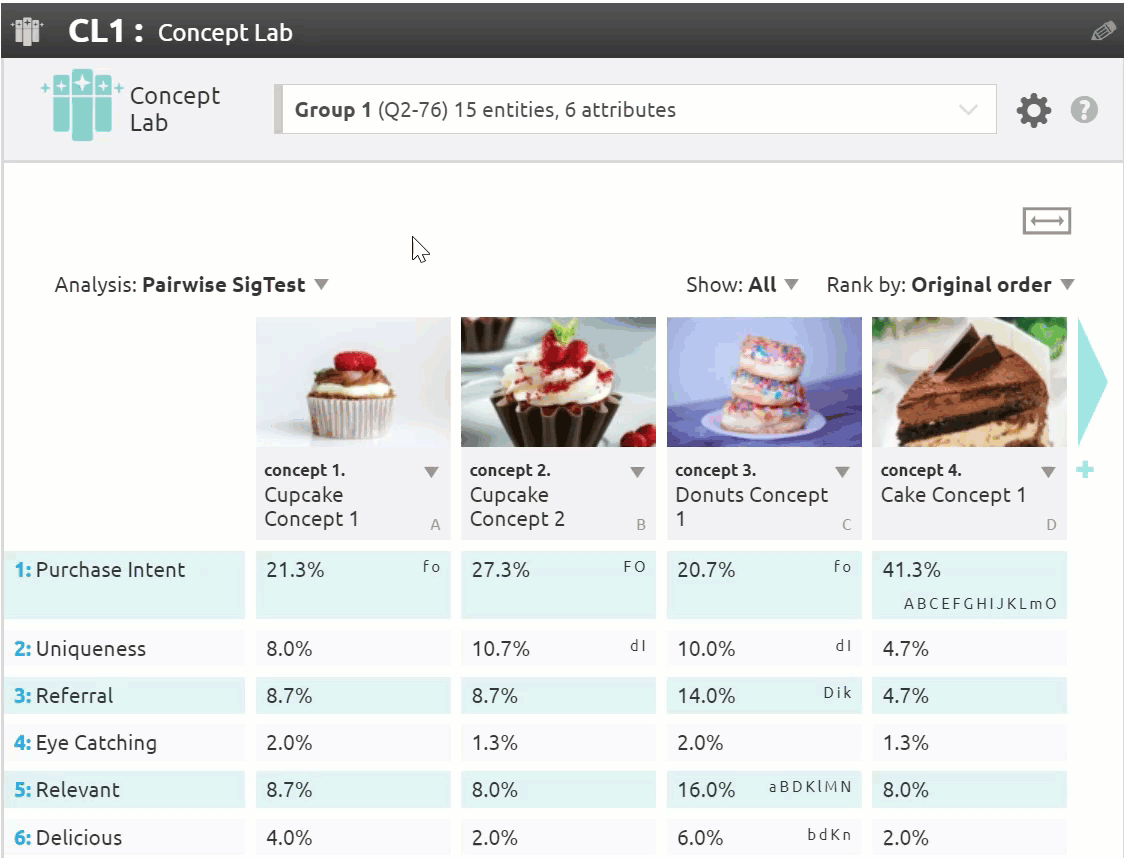1124x858 pixels.
Task: Click the fit-width double arrow icon
Action: 1046,220
